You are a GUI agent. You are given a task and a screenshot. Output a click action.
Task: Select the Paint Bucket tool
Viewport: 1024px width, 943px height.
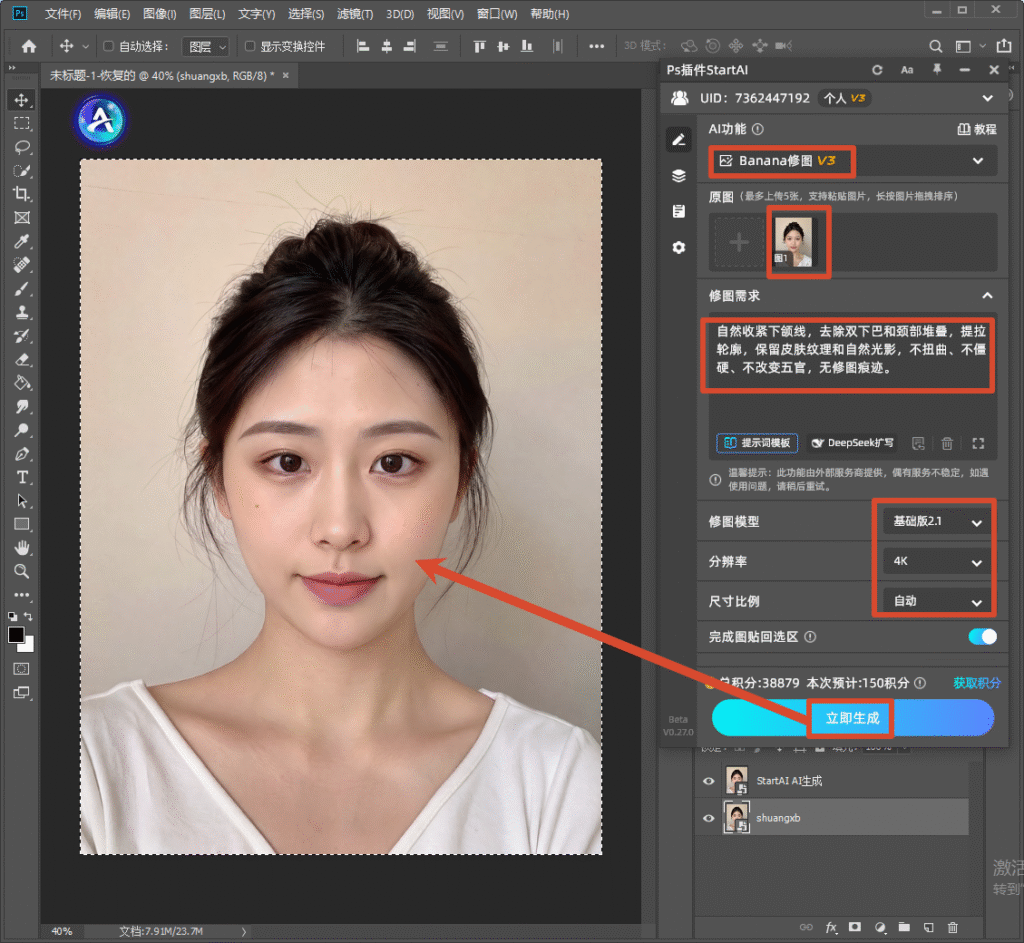pyautogui.click(x=22, y=383)
